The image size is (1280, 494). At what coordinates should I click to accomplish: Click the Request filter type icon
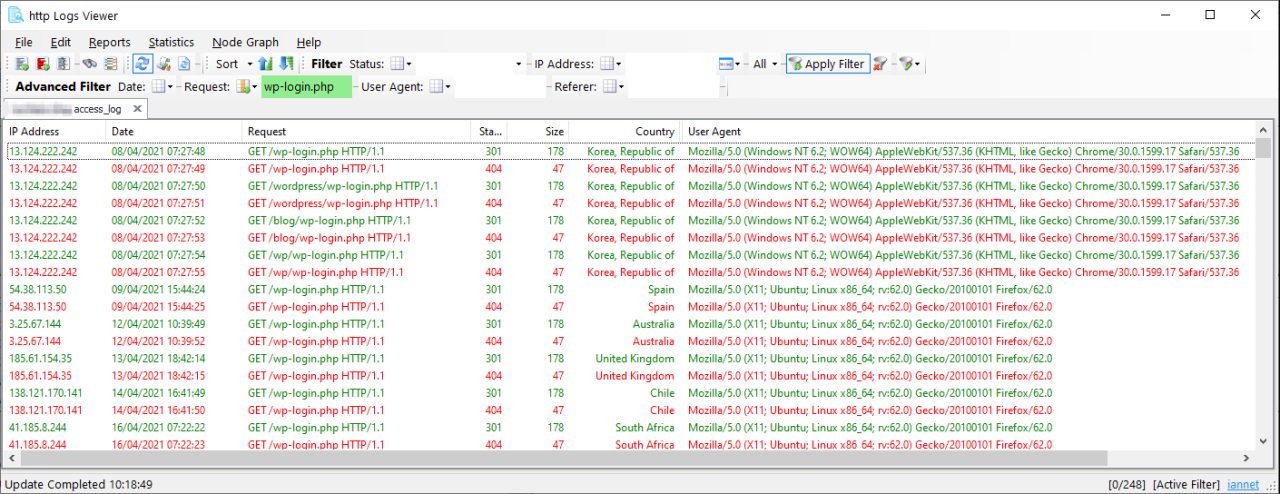click(244, 87)
